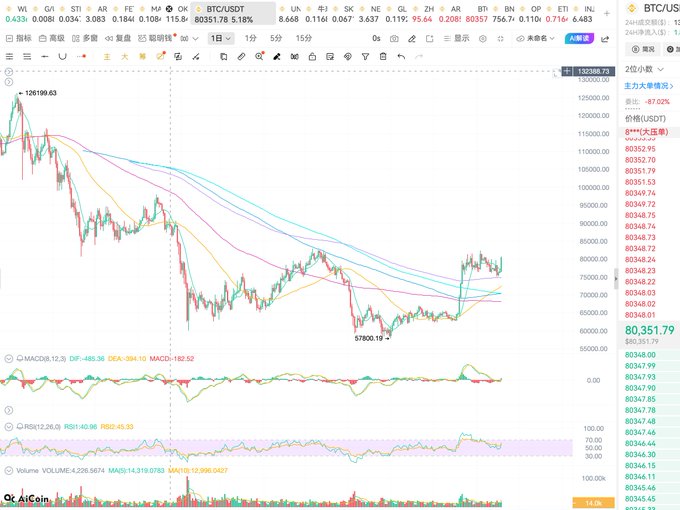Open the 高级 advanced menu
The image size is (680, 510).
(52, 38)
